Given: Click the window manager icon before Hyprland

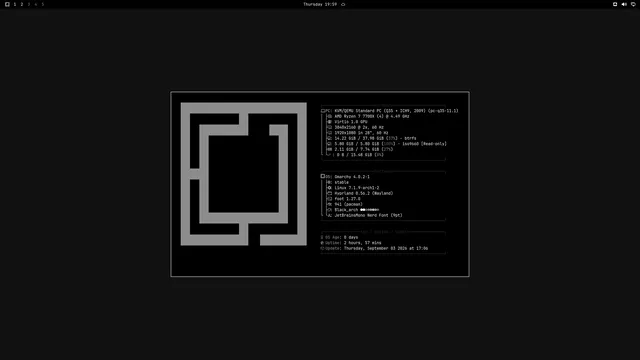Looking at the screenshot, I should pyautogui.click(x=330, y=193).
